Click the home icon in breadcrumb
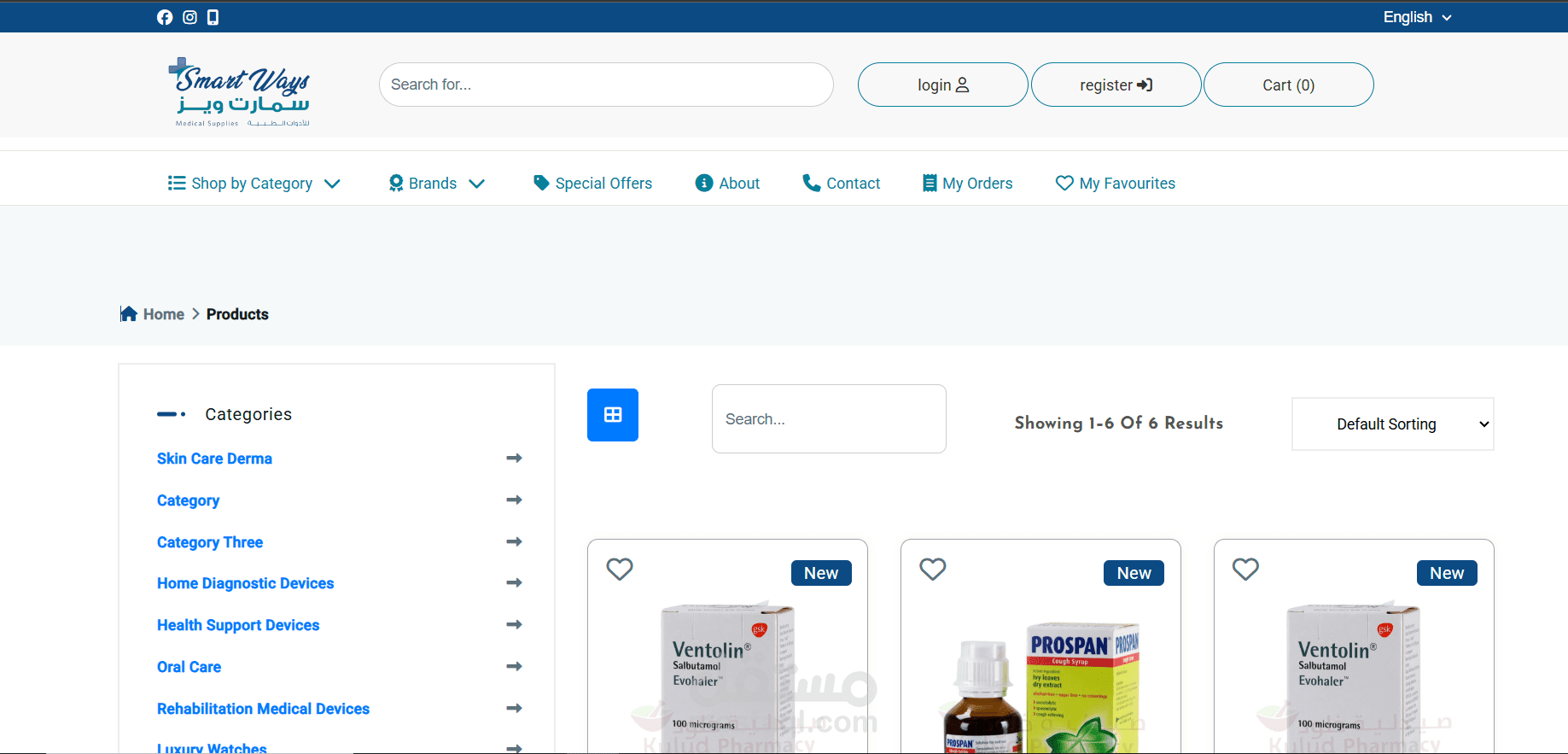 [x=129, y=314]
